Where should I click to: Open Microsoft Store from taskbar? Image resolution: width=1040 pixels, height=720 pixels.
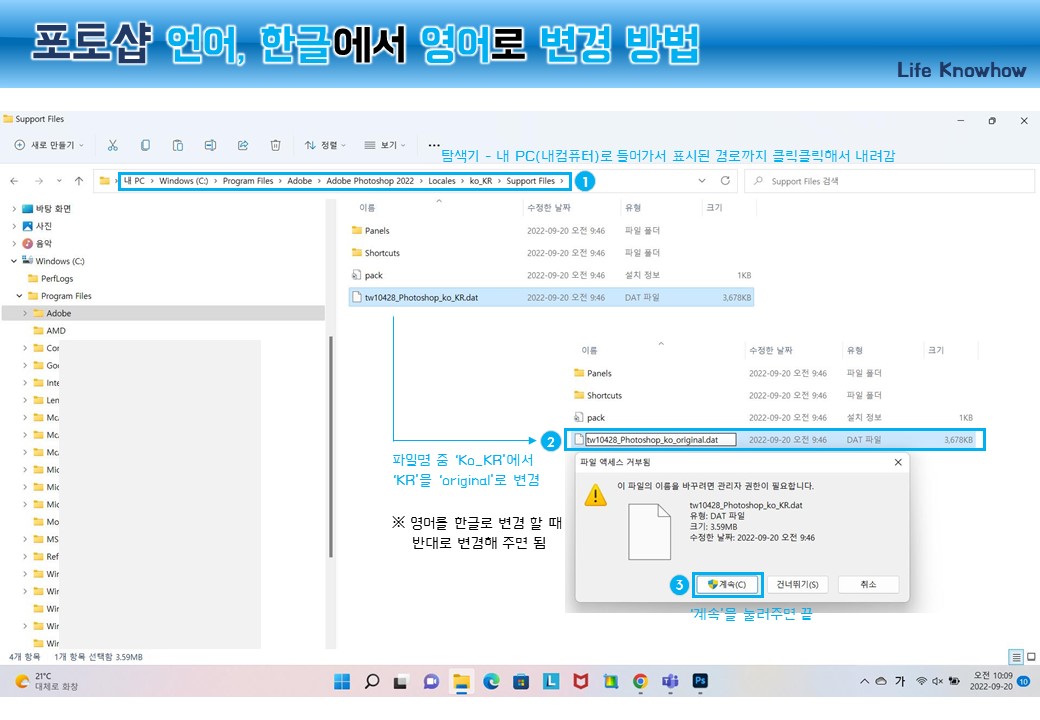(x=521, y=682)
